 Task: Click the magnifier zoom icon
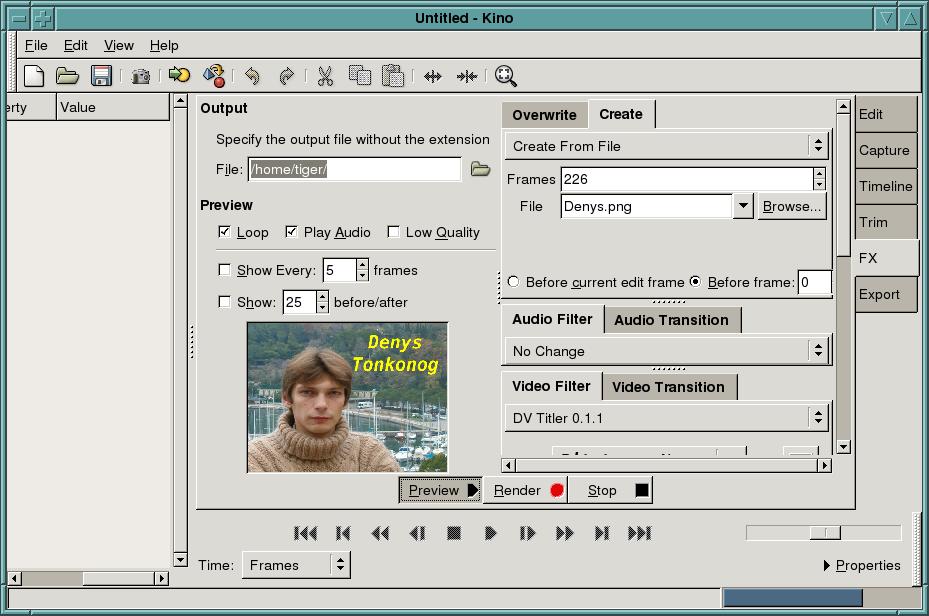pos(505,76)
